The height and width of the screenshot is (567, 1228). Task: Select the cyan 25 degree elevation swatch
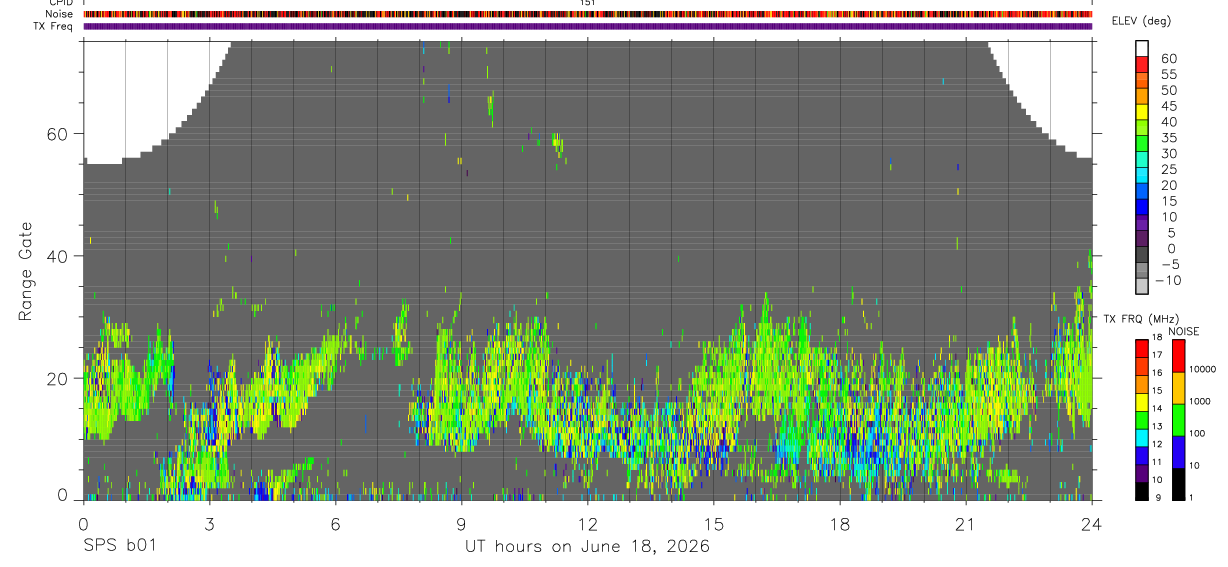tap(1142, 176)
